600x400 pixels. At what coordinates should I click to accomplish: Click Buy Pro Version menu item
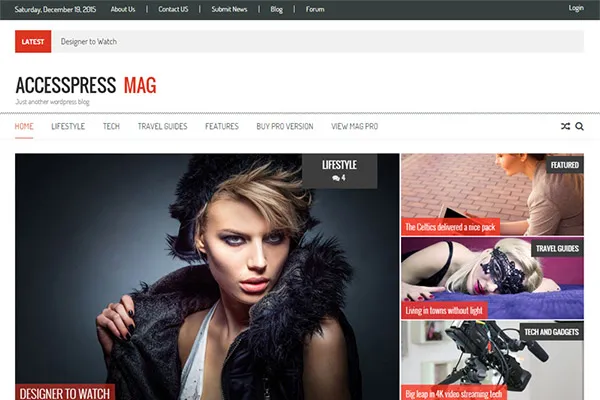[284, 127]
